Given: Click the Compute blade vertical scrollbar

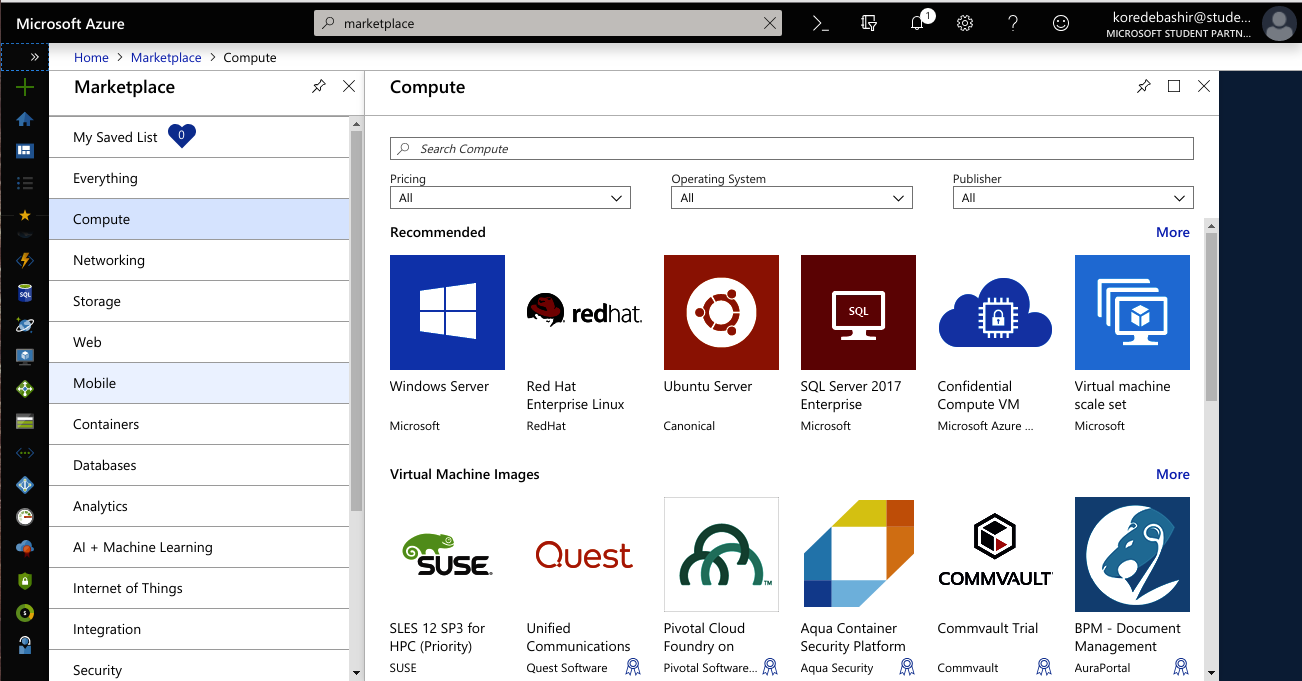Looking at the screenshot, I should tap(1211, 316).
